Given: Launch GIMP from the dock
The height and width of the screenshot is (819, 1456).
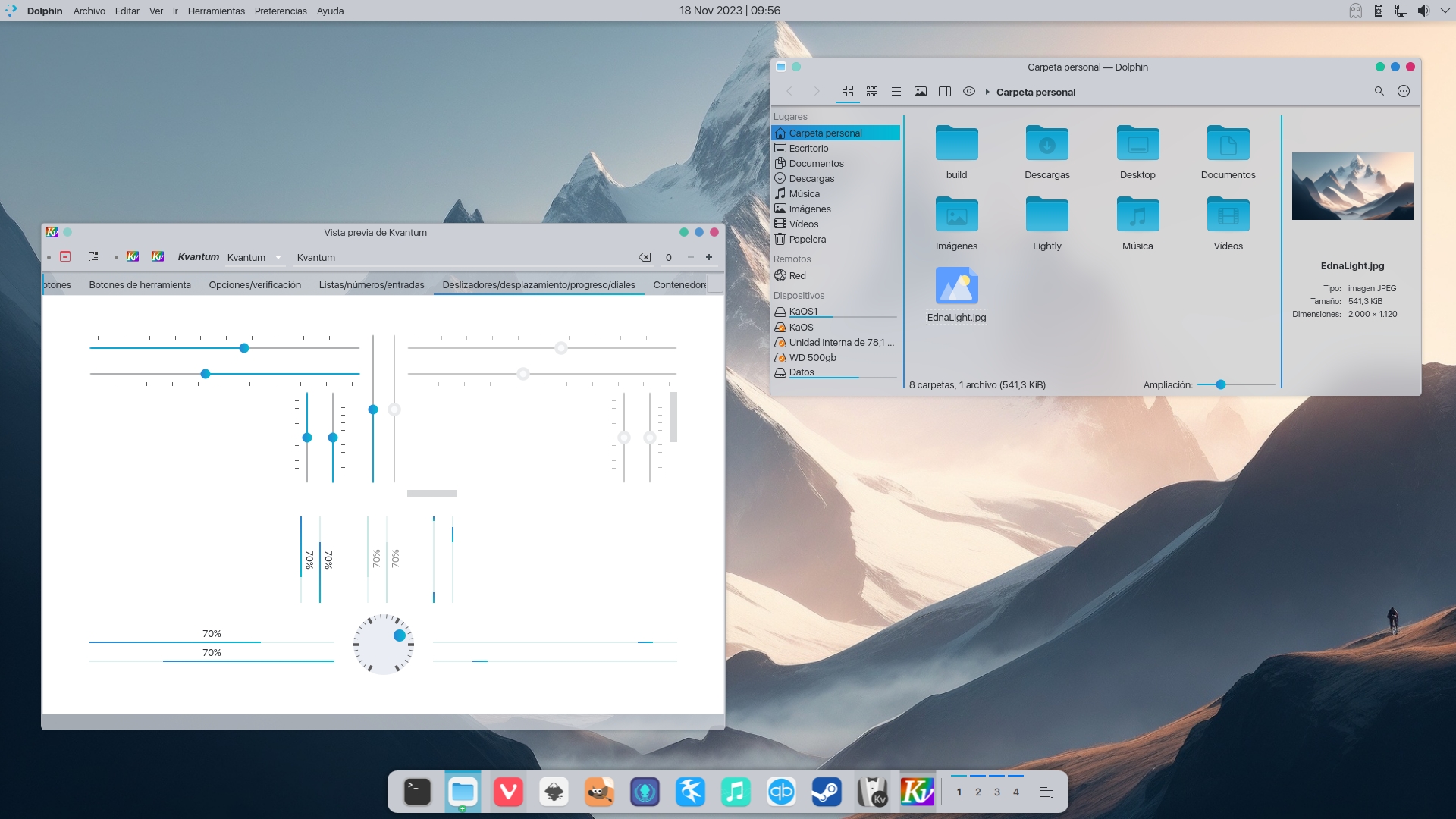Looking at the screenshot, I should tap(599, 792).
